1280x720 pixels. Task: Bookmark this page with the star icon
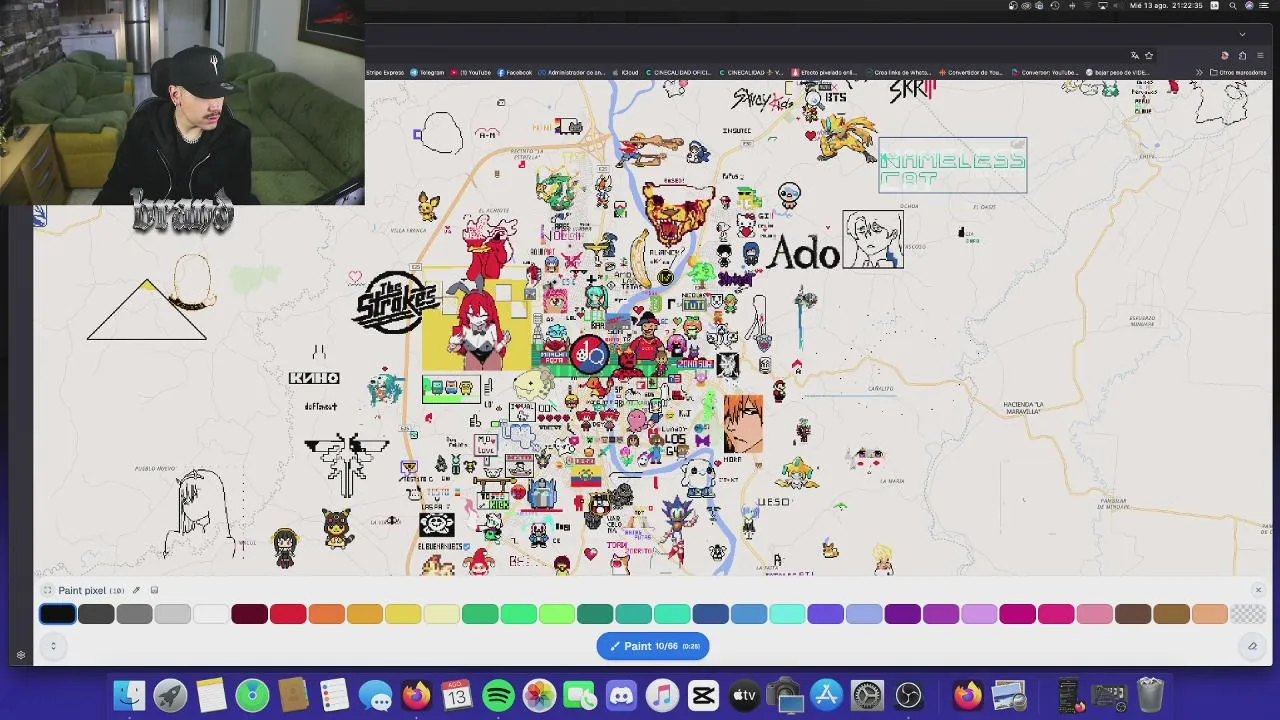pyautogui.click(x=1149, y=55)
